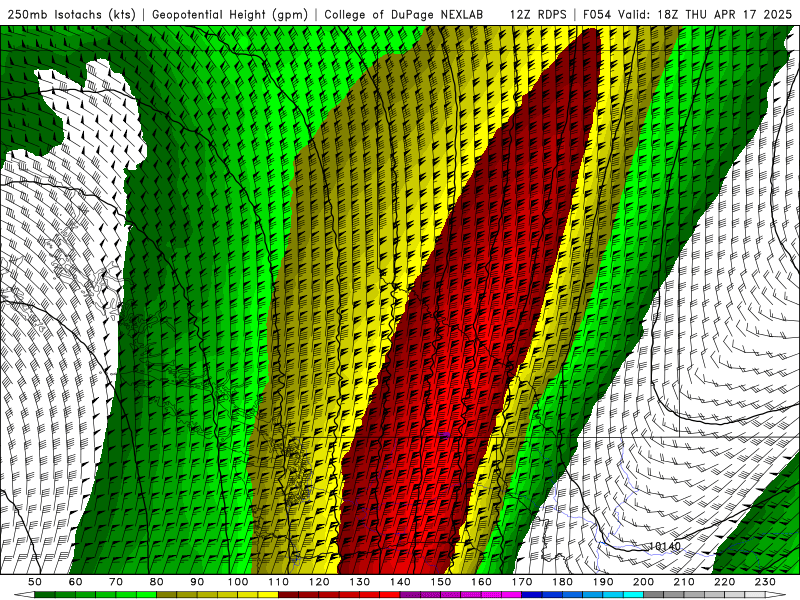
Task: Click the 'F054' forecast hour label
Action: [x=597, y=14]
